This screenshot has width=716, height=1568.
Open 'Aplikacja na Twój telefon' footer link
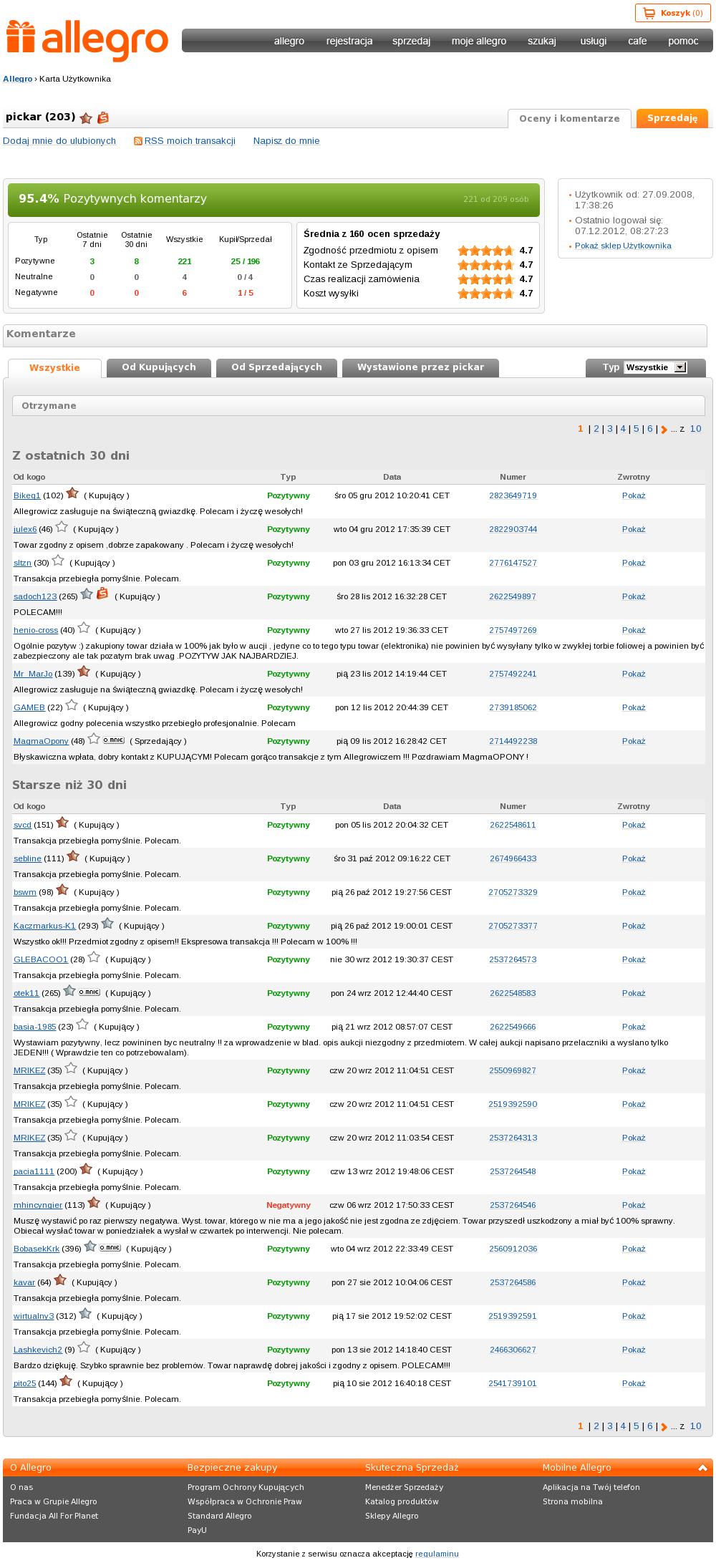(591, 1487)
